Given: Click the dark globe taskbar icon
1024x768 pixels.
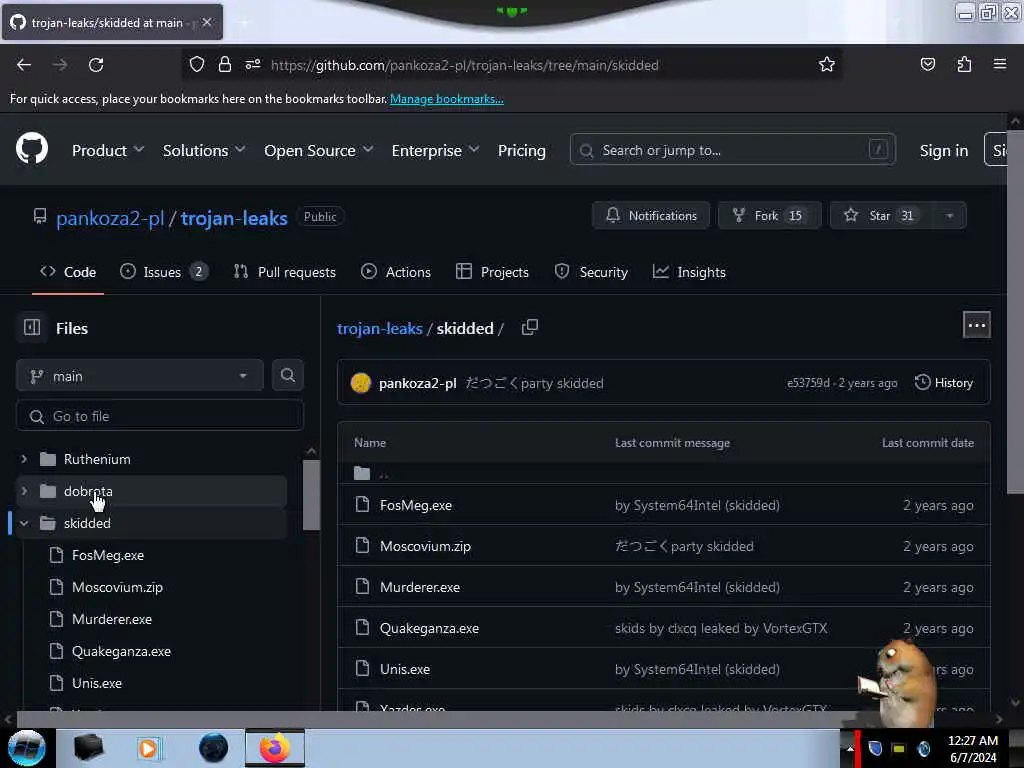Looking at the screenshot, I should pos(213,748).
